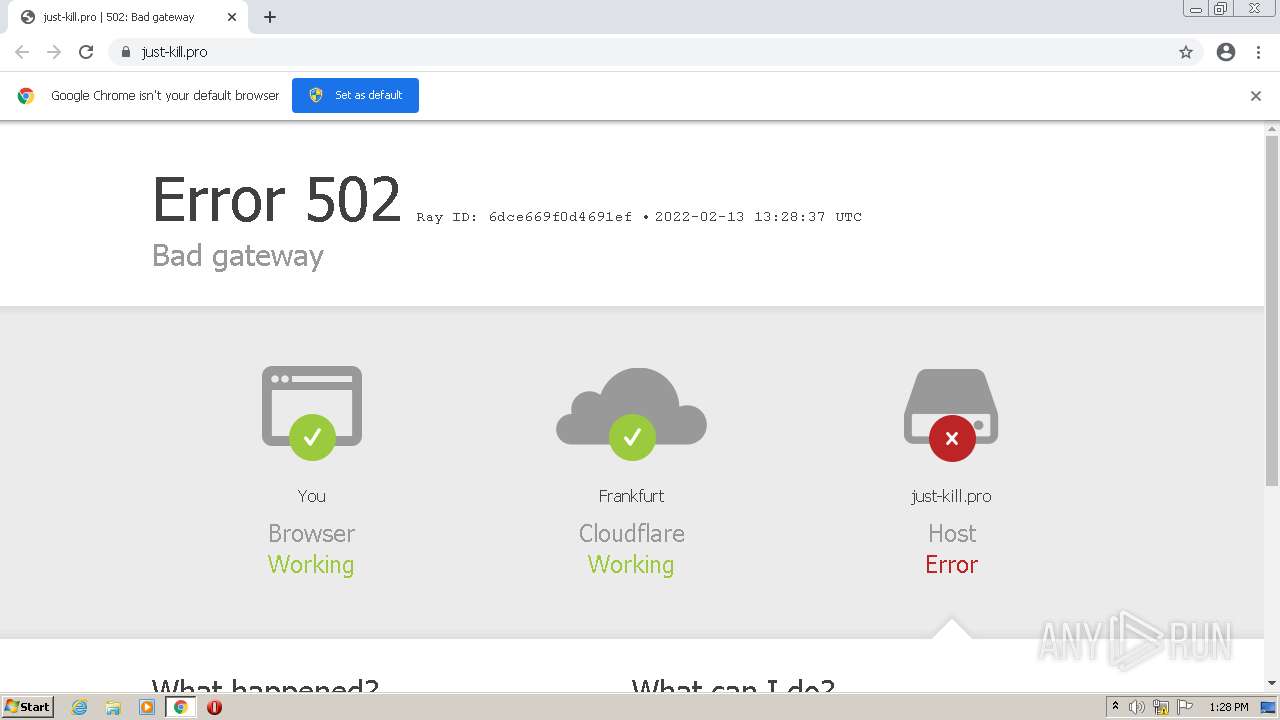Open Windows Media Player from the taskbar
Image resolution: width=1280 pixels, height=720 pixels.
[147, 707]
